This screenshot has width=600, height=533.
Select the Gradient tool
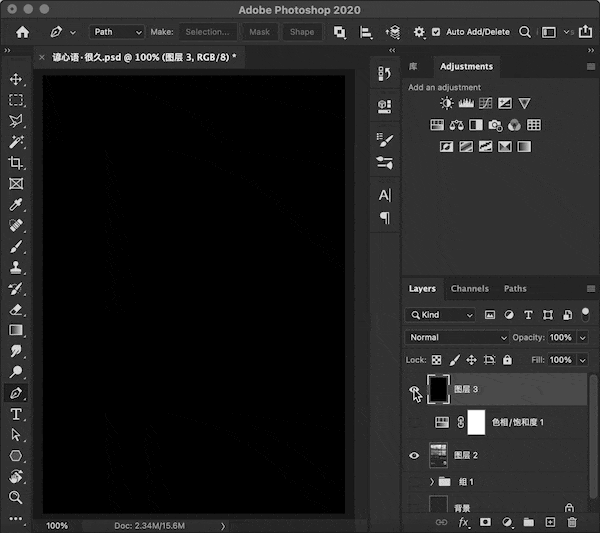pos(16,330)
